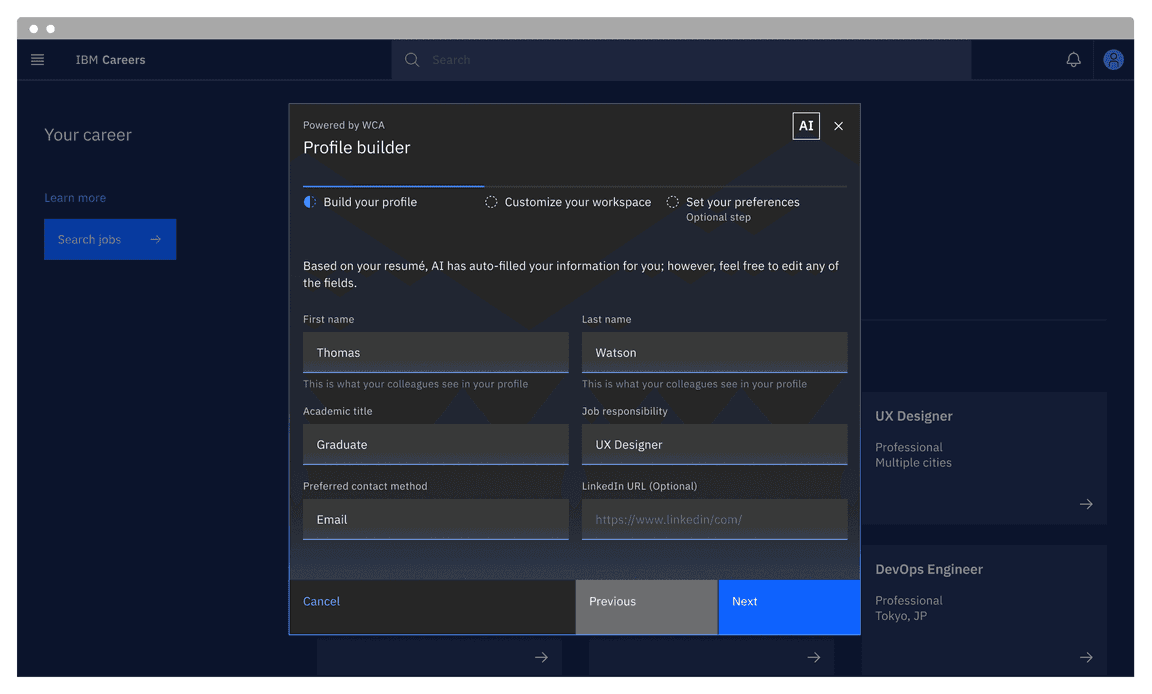
Task: Select the Set your preferences step circle
Action: tap(673, 201)
